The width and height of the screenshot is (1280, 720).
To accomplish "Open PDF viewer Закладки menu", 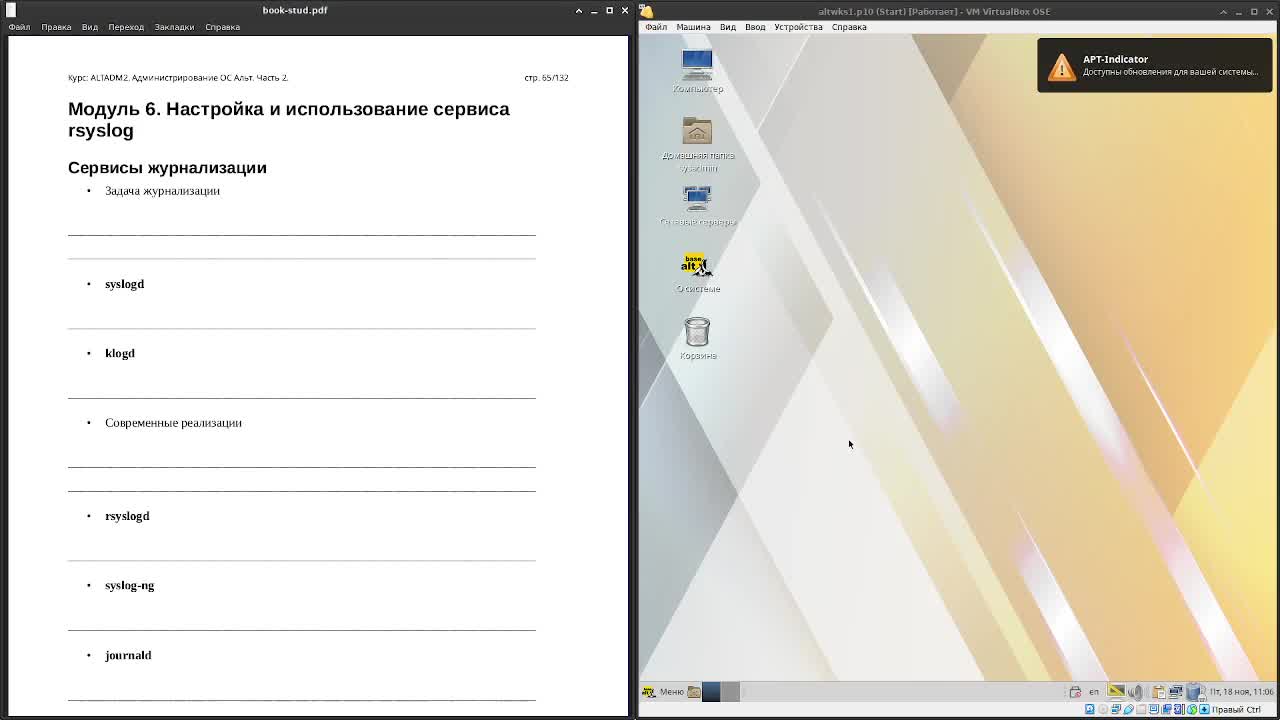I will pyautogui.click(x=174, y=27).
